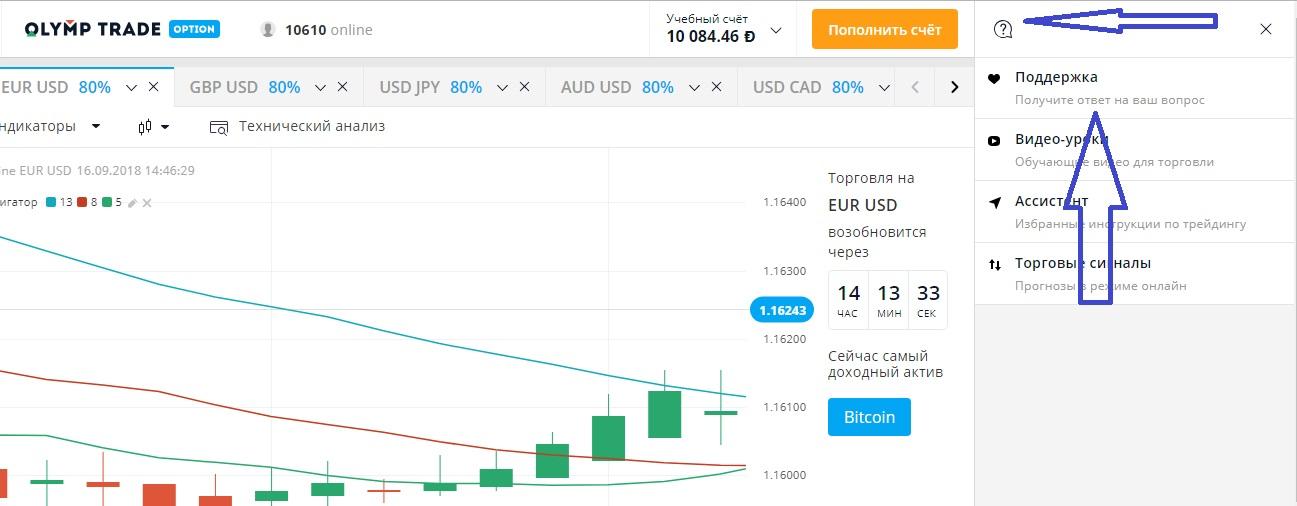Close the EUR USD tab
The height and width of the screenshot is (506, 1297).
(154, 87)
